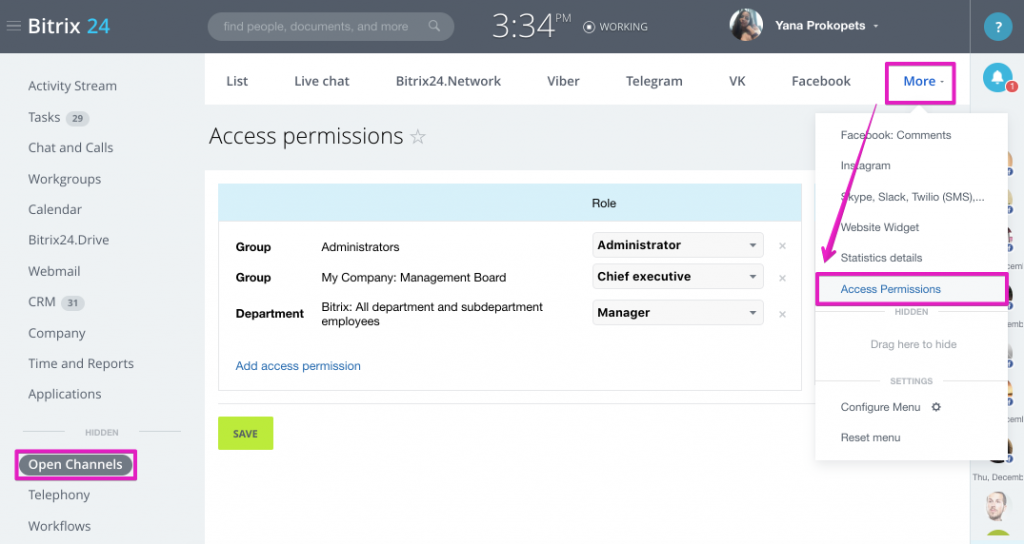Click the Configure Menu gear icon
The image size is (1024, 544).
936,407
